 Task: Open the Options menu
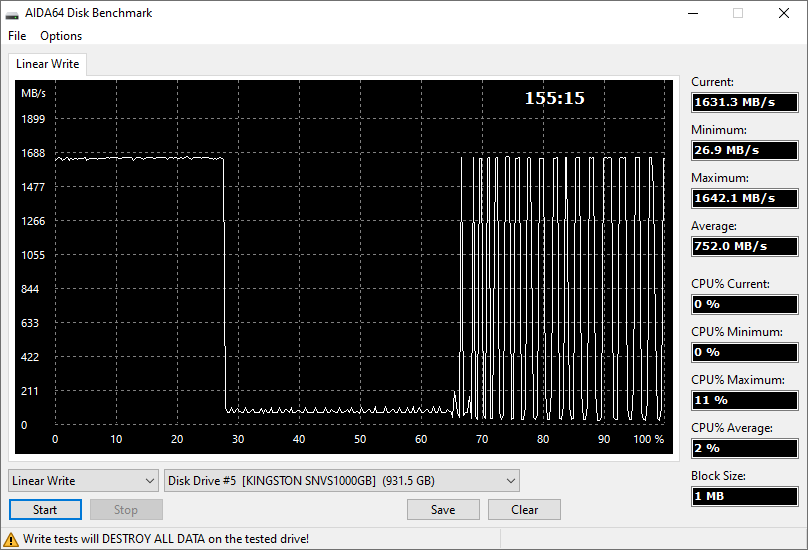point(61,36)
